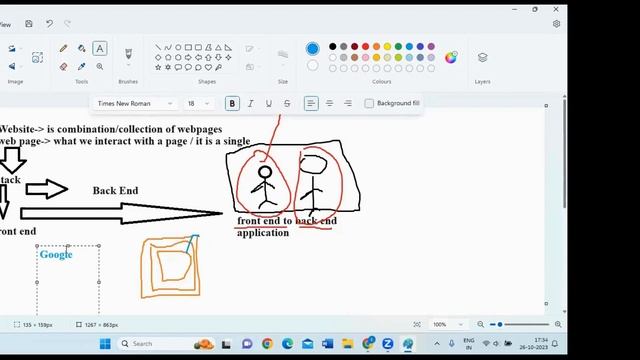Open Google Chrome from taskbar

(x=267, y=344)
